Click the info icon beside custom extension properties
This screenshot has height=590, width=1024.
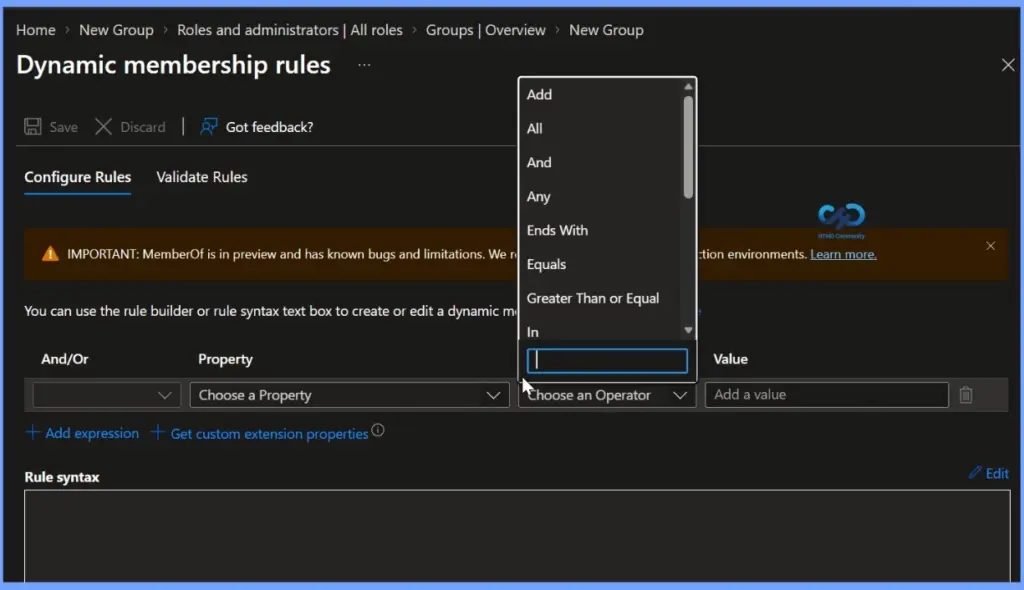(377, 431)
